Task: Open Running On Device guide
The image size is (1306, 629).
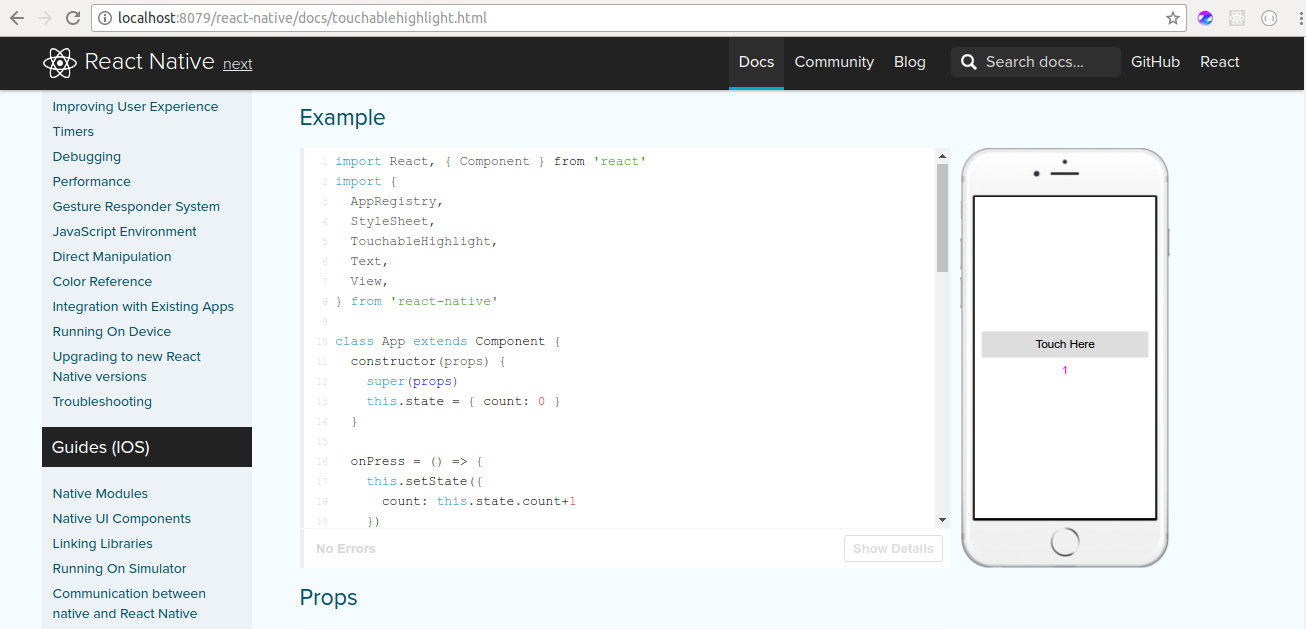Action: 112,332
